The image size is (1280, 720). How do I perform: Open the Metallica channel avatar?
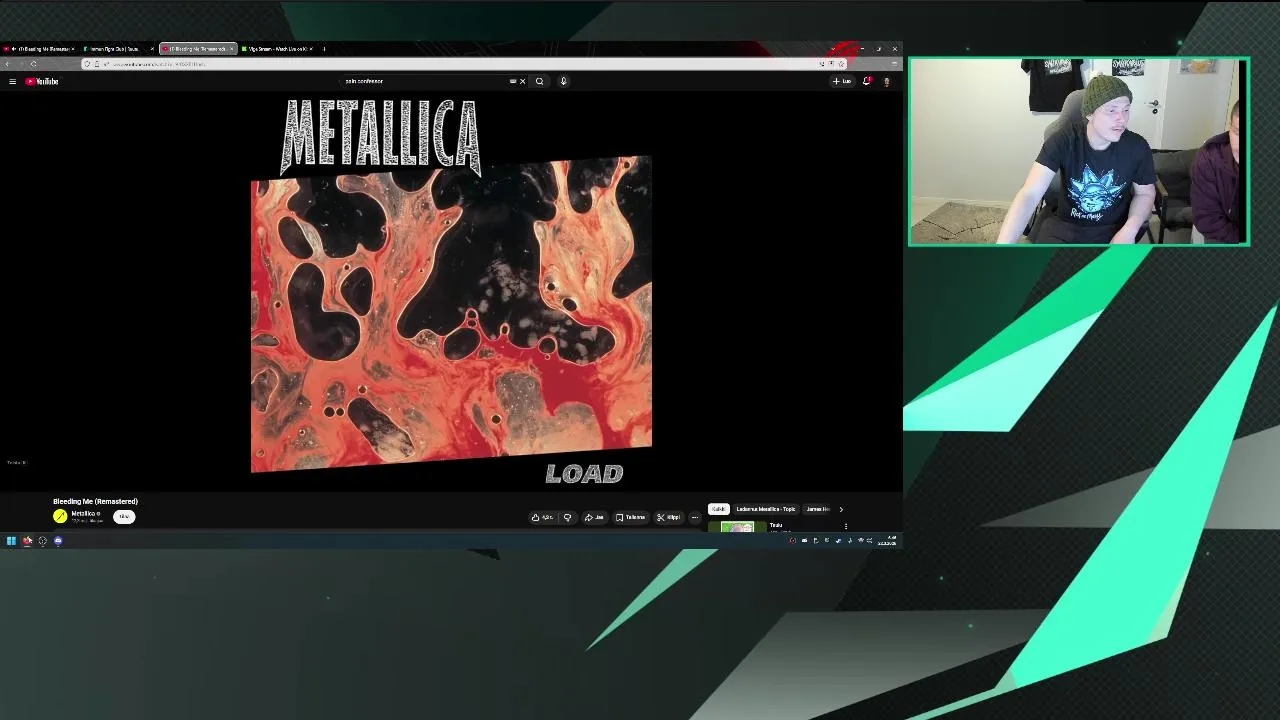coord(60,516)
